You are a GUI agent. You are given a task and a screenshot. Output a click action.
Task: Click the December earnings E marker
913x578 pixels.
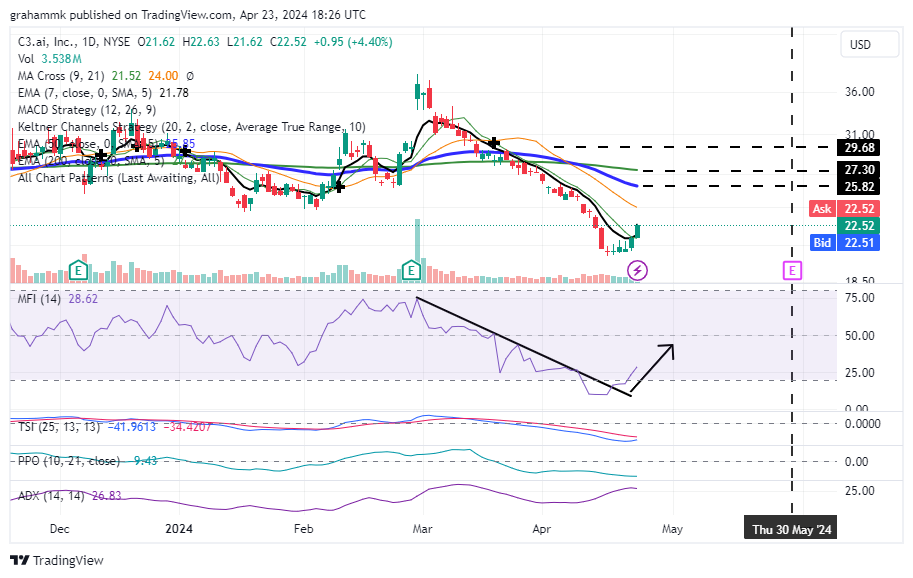[x=78, y=270]
